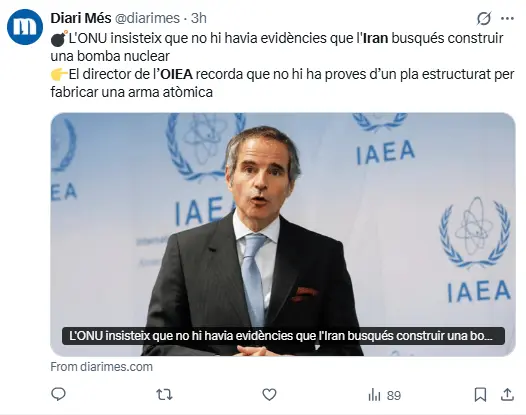Click the bomb emoji starting the tweet
The image size is (526, 415).
[x=59, y=38]
